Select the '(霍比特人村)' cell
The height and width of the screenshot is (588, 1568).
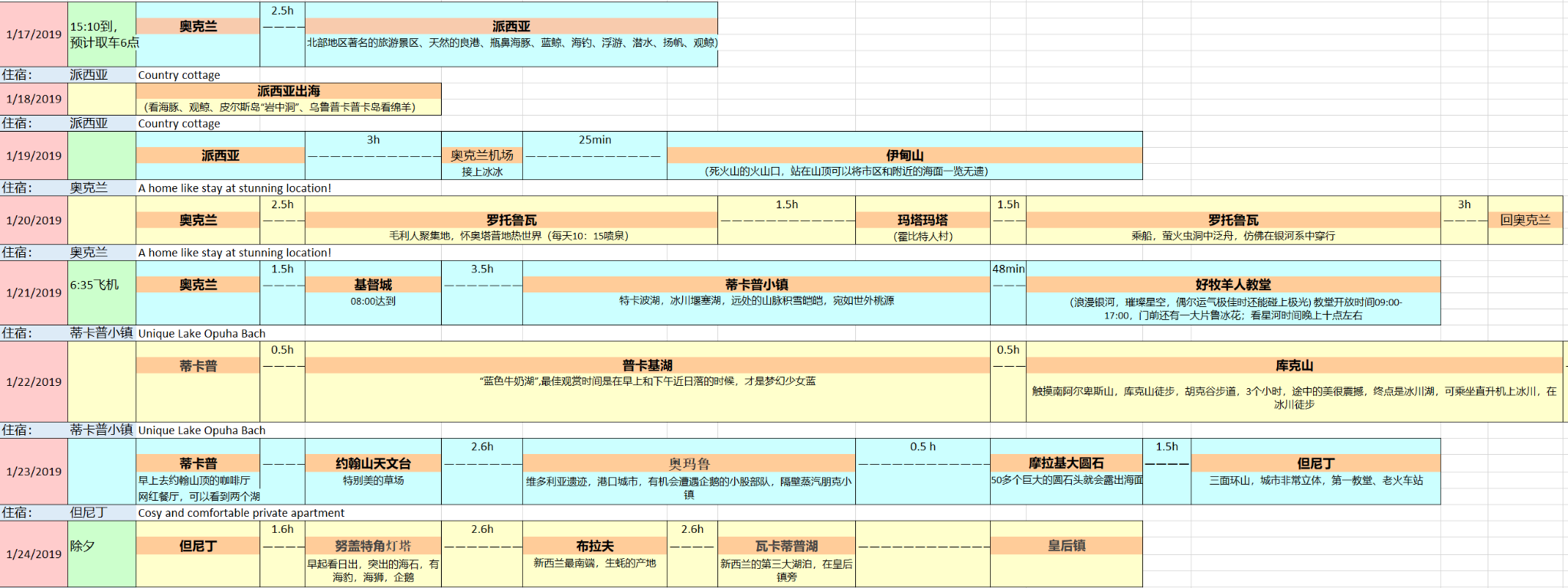click(923, 236)
